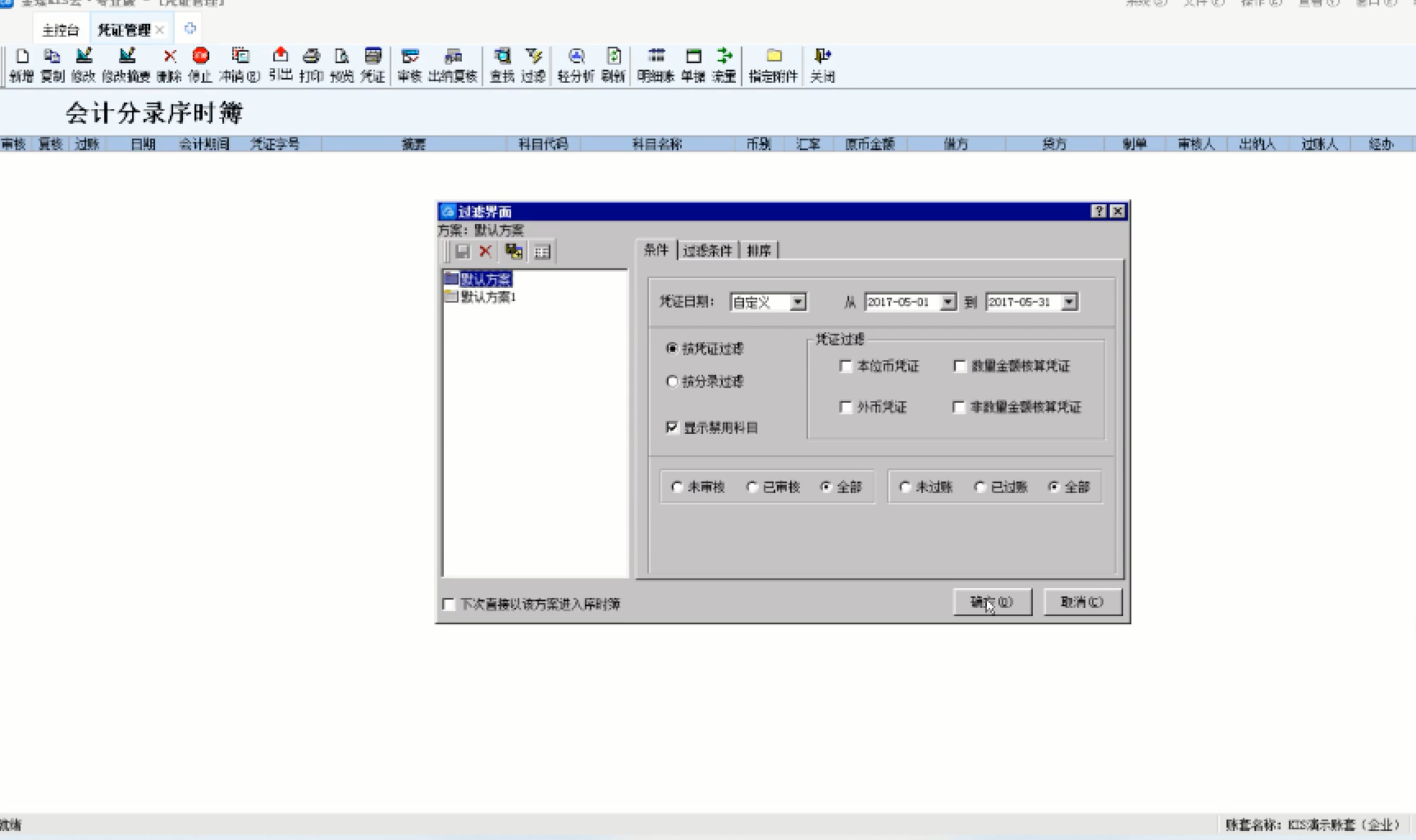Click the 指定附件 folder icon
The width and height of the screenshot is (1416, 840).
click(x=773, y=57)
